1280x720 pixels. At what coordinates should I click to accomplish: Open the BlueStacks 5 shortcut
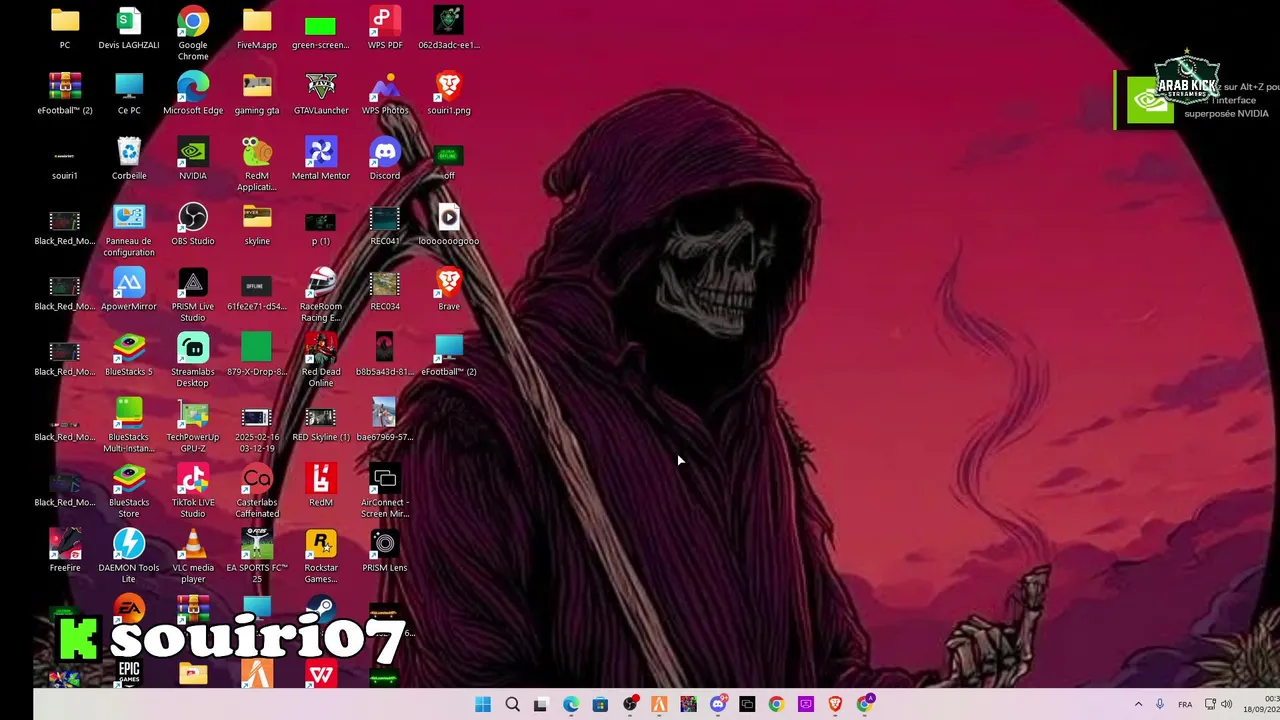(x=129, y=356)
